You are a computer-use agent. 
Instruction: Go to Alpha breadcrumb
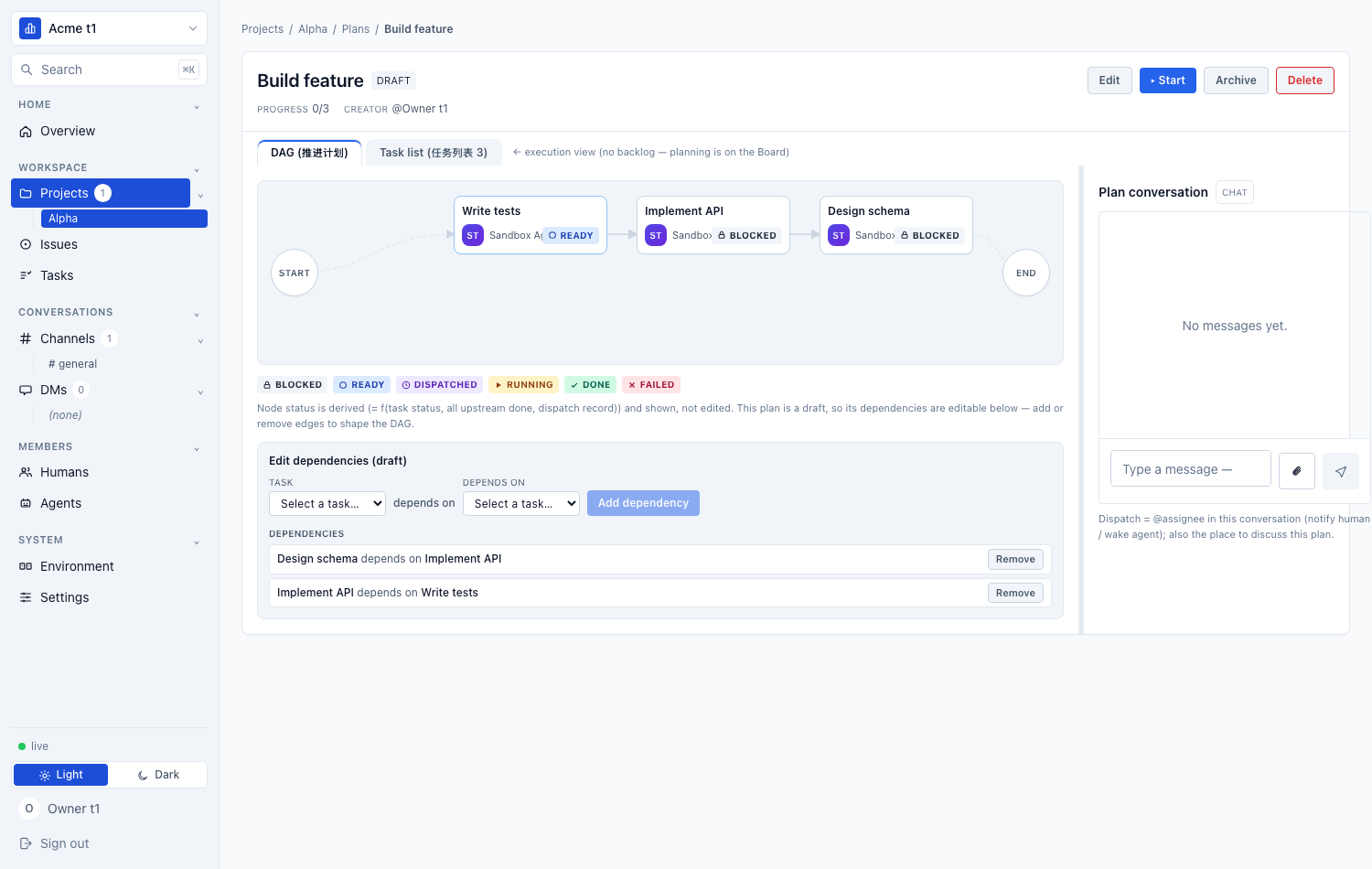pyautogui.click(x=313, y=29)
